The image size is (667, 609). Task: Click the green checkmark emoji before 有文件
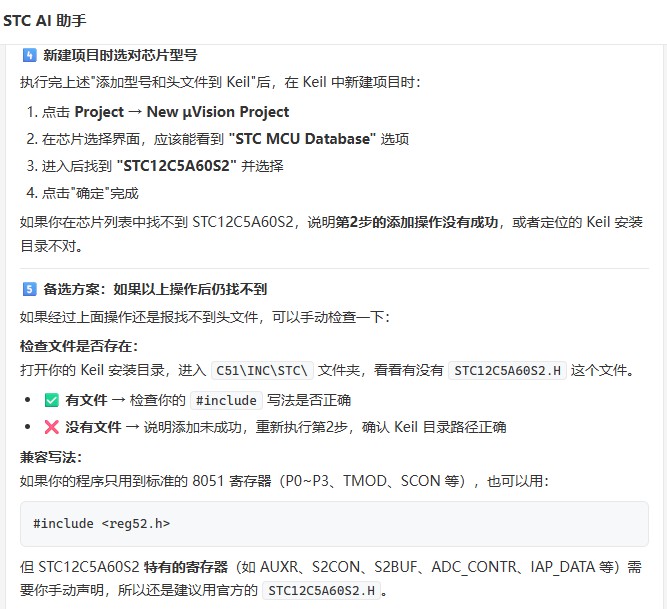51,400
